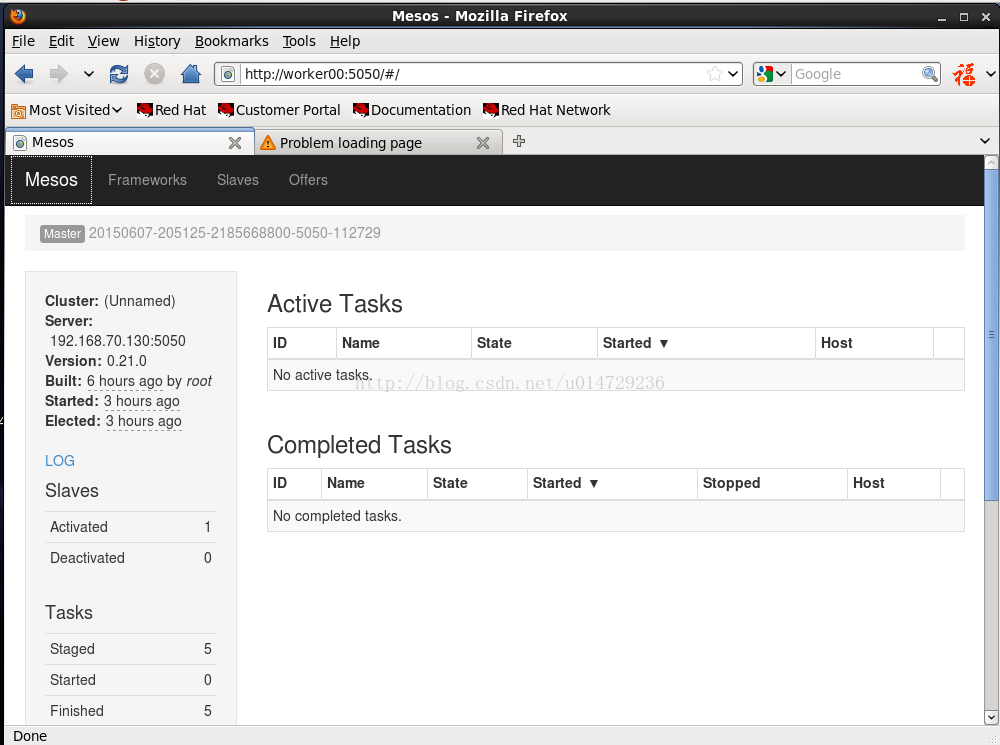Open the Customer Portal bookmark
Image resolution: width=1000 pixels, height=745 pixels.
pos(279,110)
